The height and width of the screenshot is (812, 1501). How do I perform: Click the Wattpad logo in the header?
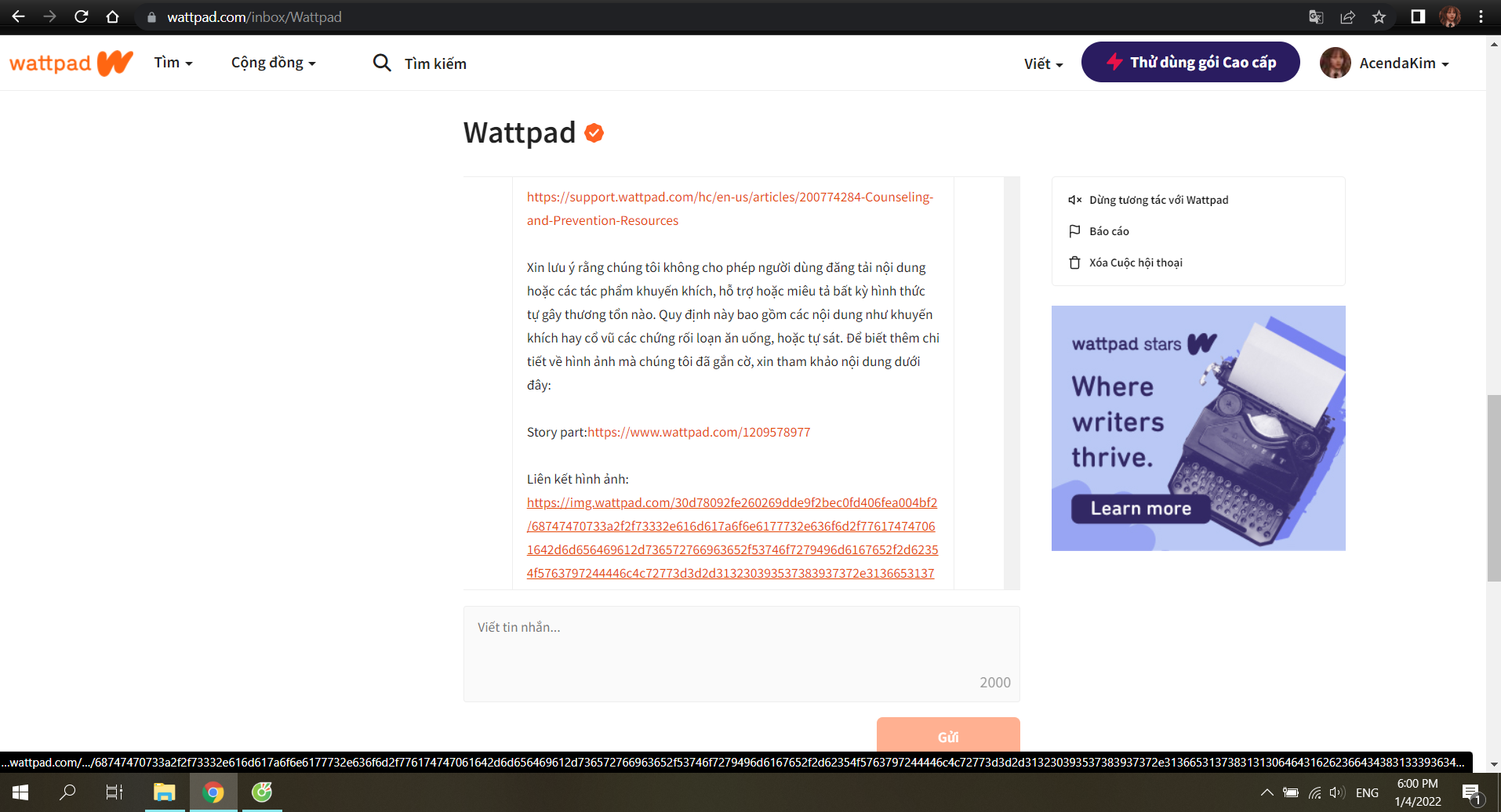tap(71, 63)
